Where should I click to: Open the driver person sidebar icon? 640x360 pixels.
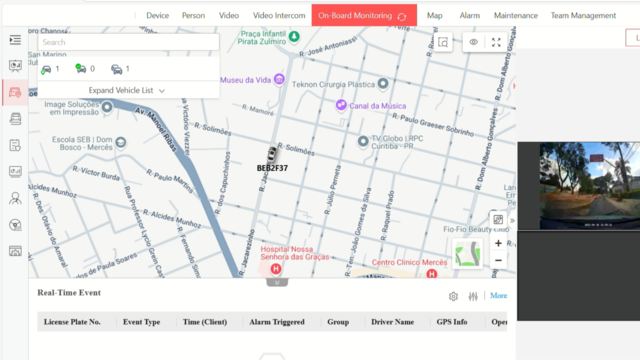coord(15,198)
